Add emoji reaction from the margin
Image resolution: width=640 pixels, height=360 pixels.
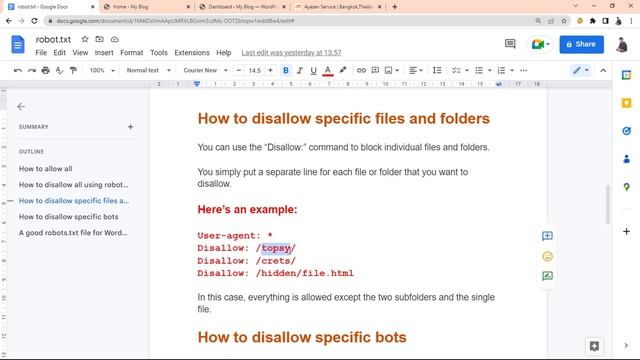point(547,256)
